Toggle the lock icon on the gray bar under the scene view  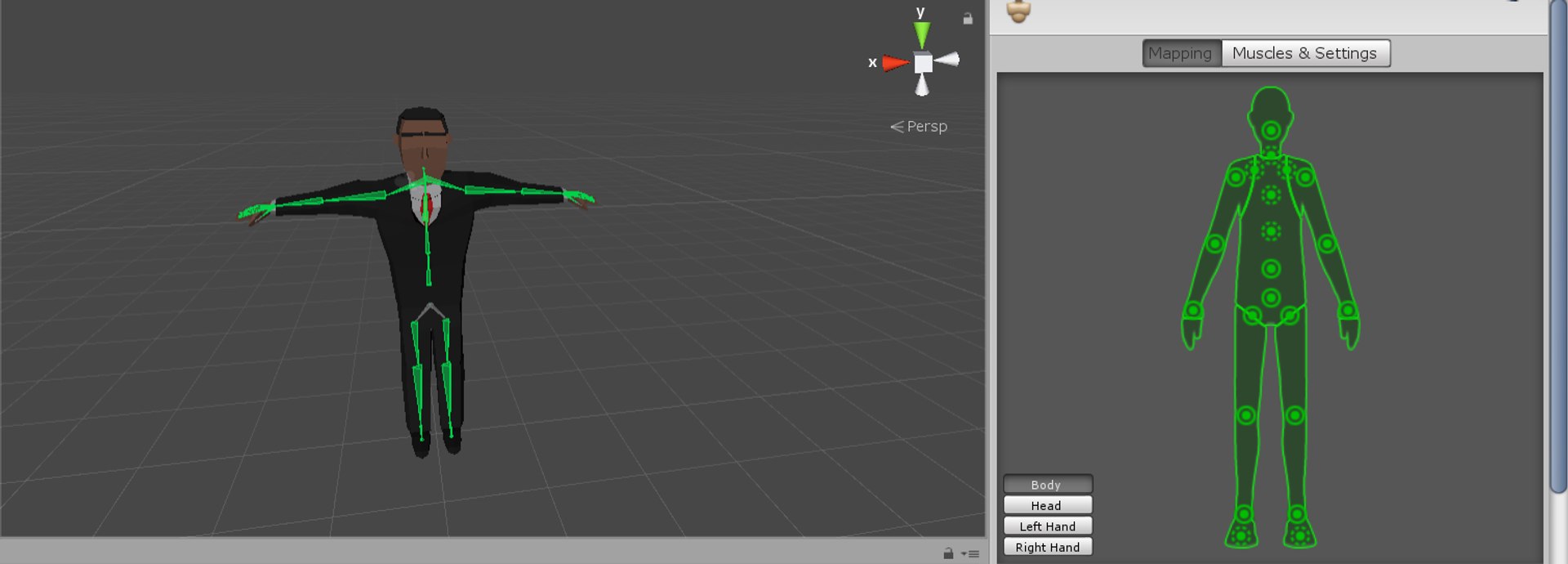coord(948,553)
